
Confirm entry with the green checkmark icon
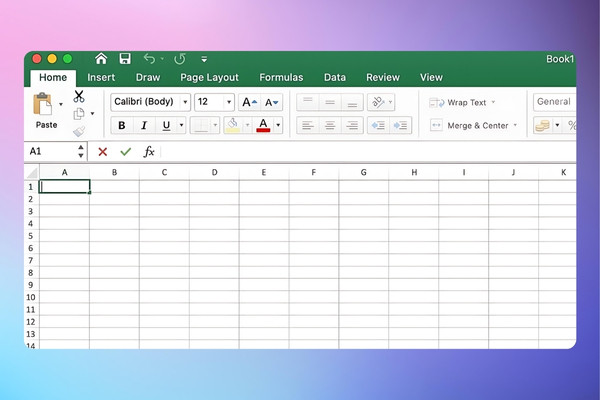click(126, 152)
